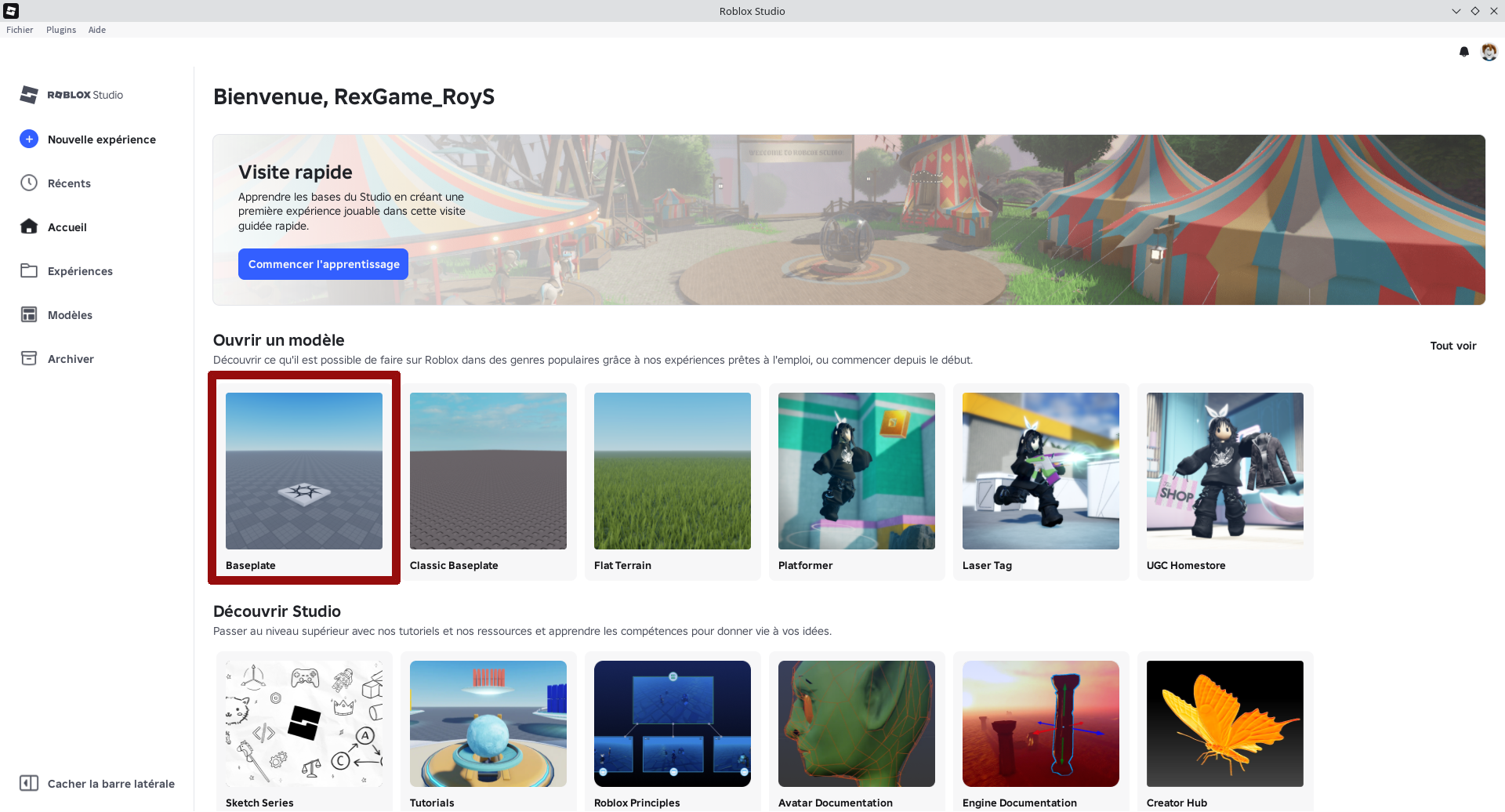1505x812 pixels.
Task: Open the Expériences folder icon
Action: tap(29, 270)
